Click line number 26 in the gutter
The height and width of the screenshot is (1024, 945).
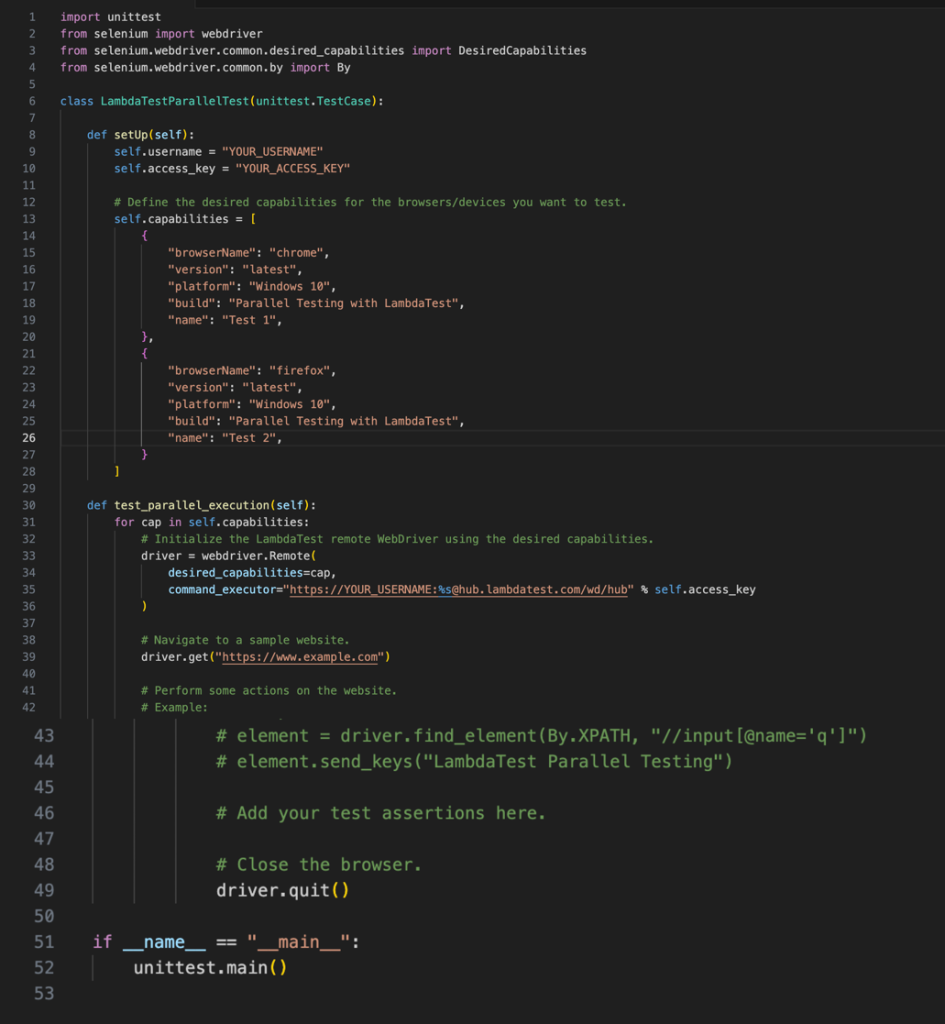coord(29,438)
